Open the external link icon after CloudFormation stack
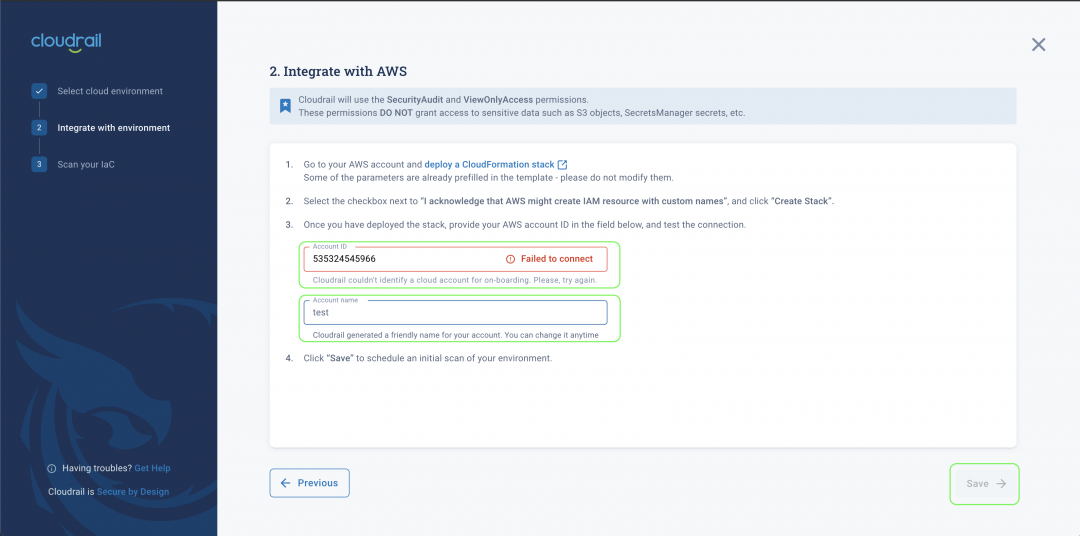Screen dimensions: 1080x536 (563, 165)
